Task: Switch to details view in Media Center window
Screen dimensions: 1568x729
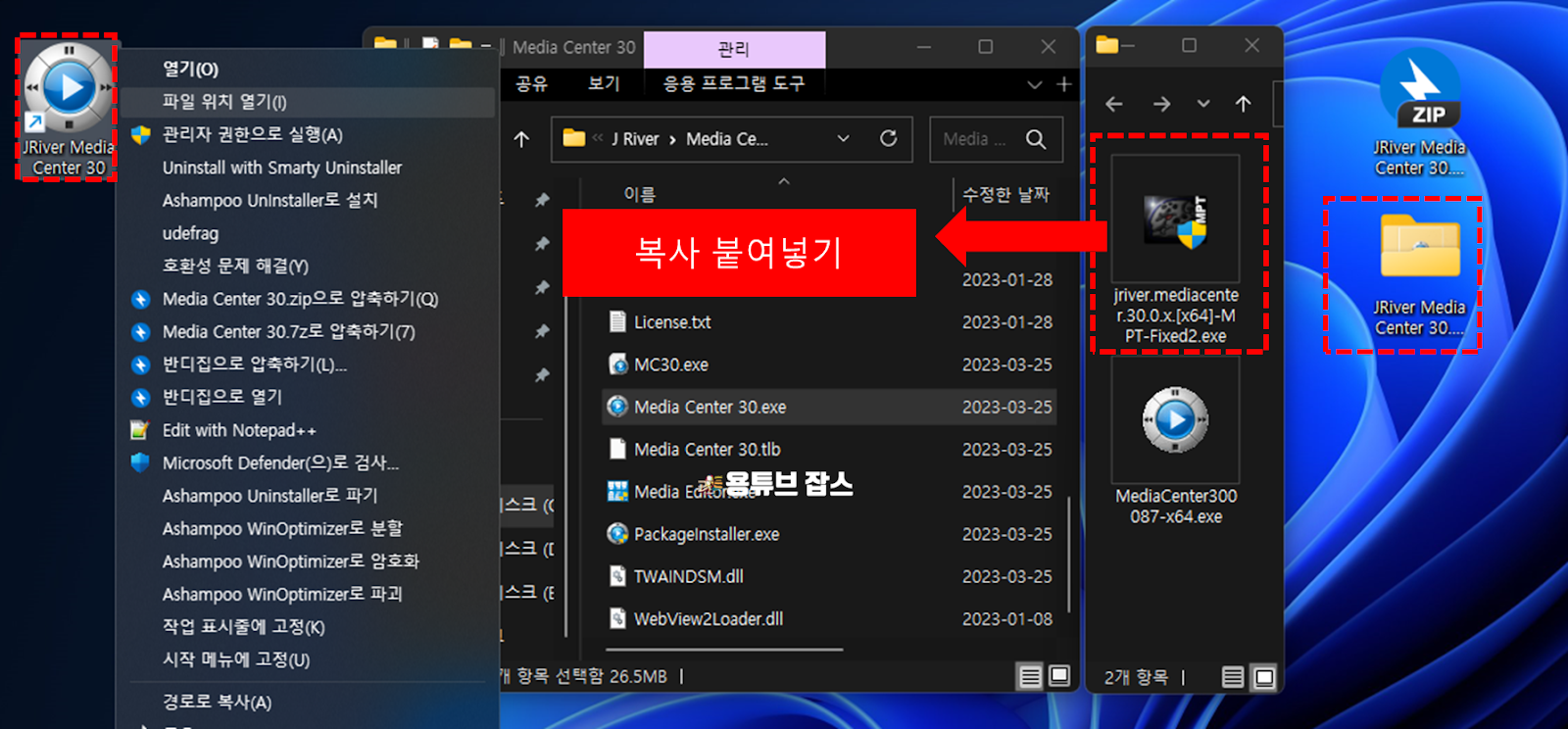Action: pos(1030,676)
